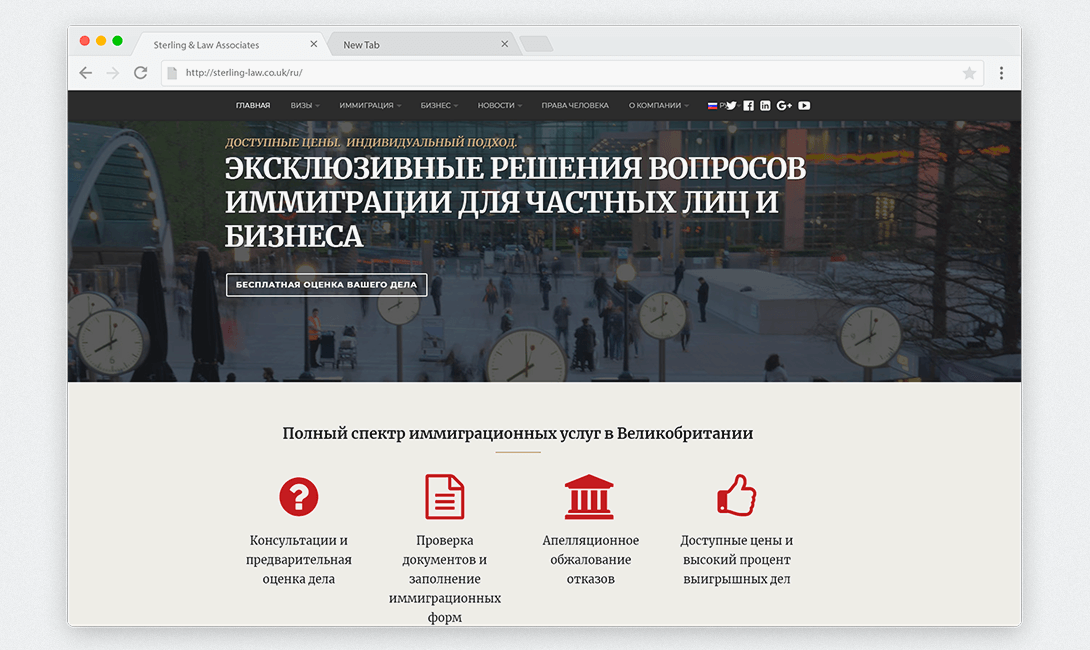Switch to the New Tab tab
The width and height of the screenshot is (1090, 650).
pos(422,44)
